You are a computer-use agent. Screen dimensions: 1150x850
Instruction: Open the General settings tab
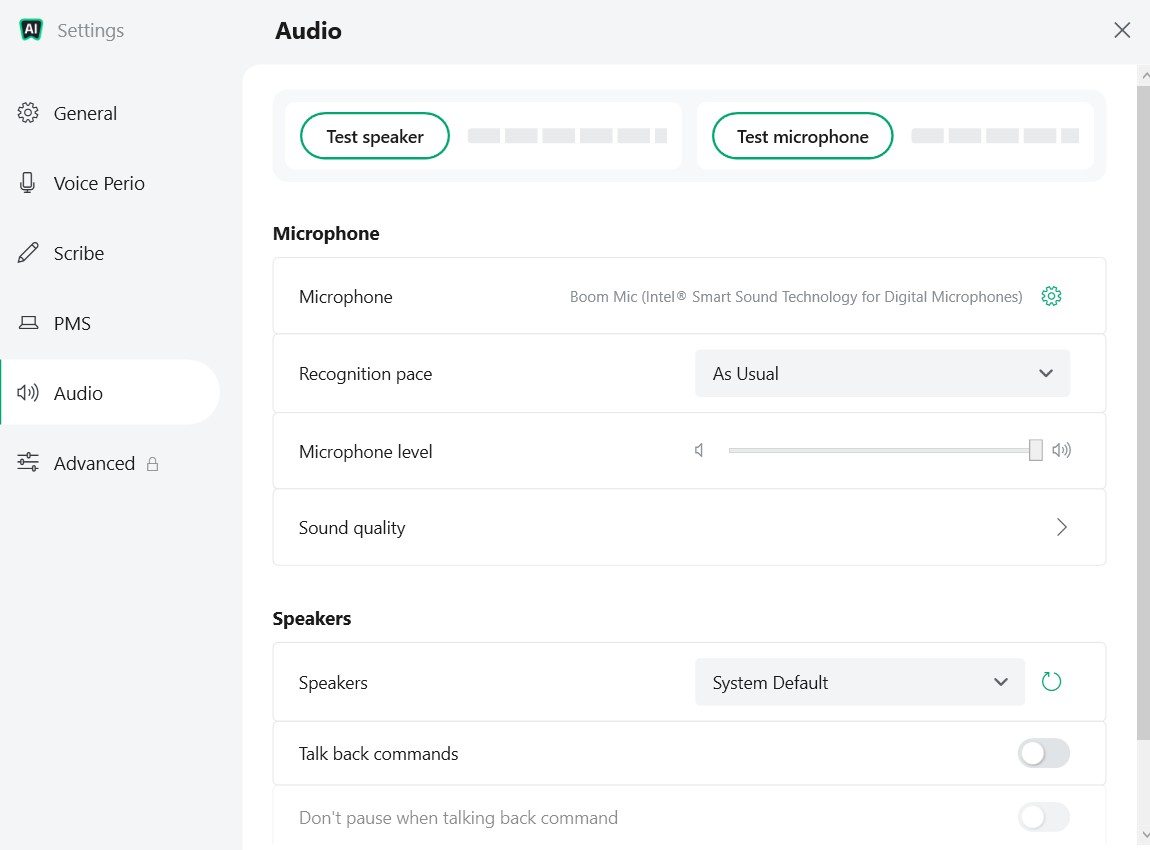[110, 113]
